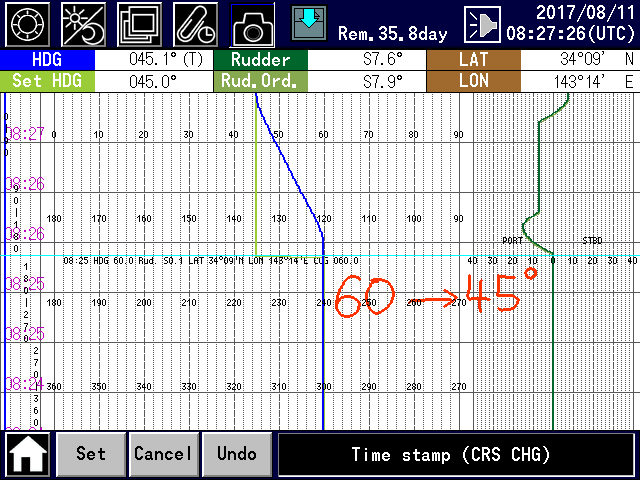Click the date and time display

(x=570, y=24)
